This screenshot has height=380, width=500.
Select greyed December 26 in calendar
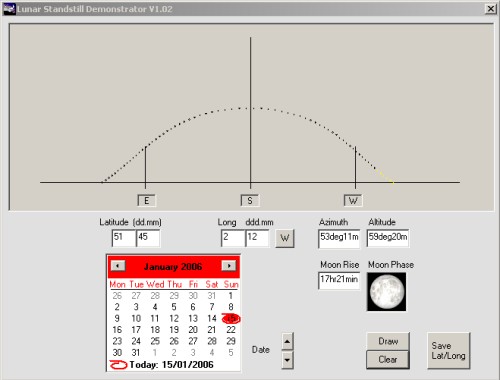117,296
